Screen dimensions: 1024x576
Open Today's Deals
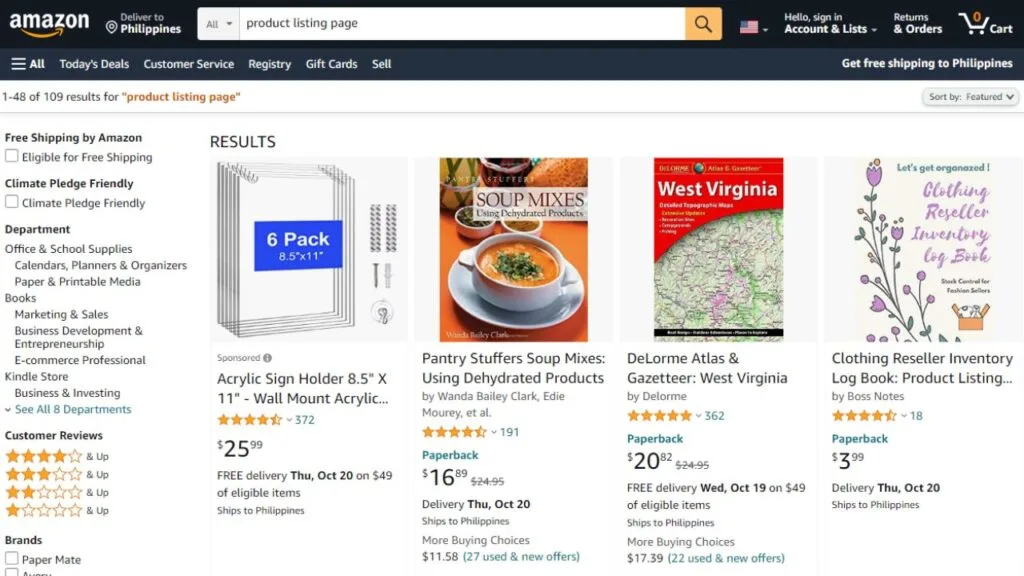93,63
